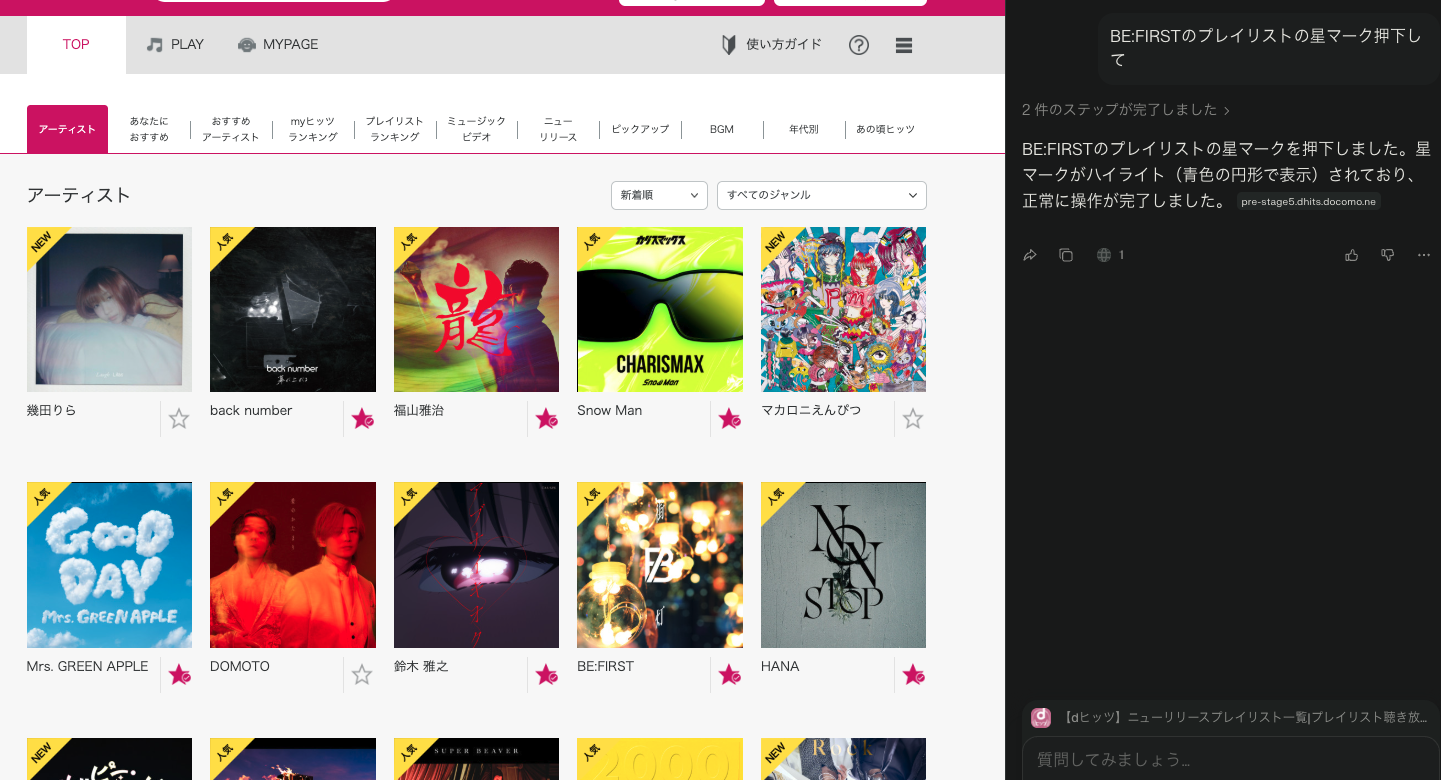Click the 質問してみましょう input field
The width and height of the screenshot is (1441, 780).
point(1230,759)
